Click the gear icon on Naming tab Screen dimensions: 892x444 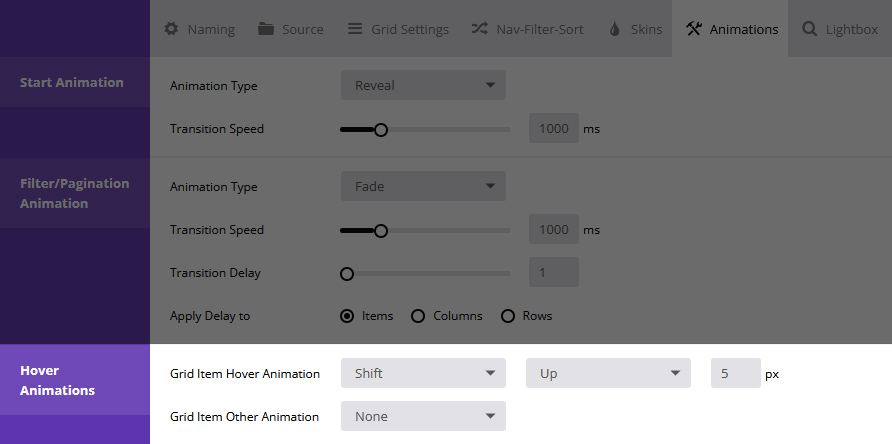pyautogui.click(x=171, y=29)
